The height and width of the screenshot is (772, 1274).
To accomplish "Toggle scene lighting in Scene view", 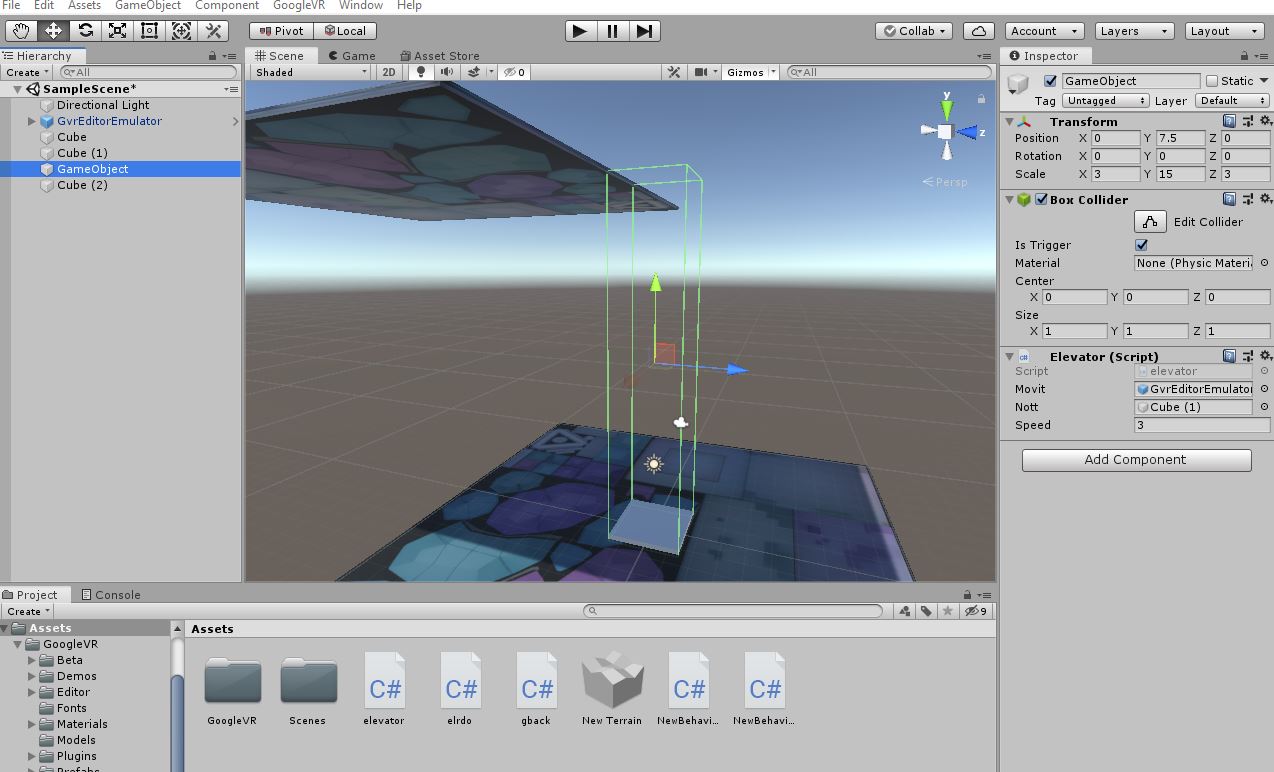I will click(420, 71).
